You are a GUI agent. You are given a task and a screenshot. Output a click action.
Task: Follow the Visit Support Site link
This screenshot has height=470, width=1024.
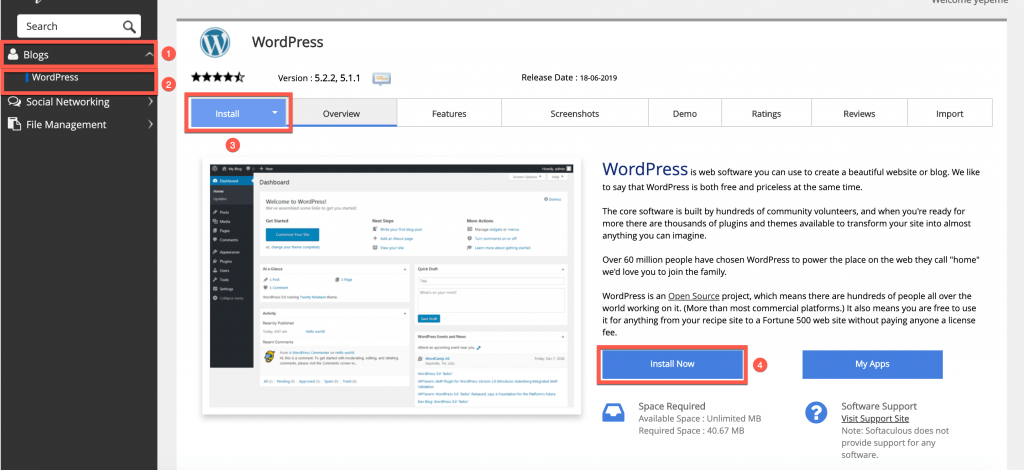(874, 418)
